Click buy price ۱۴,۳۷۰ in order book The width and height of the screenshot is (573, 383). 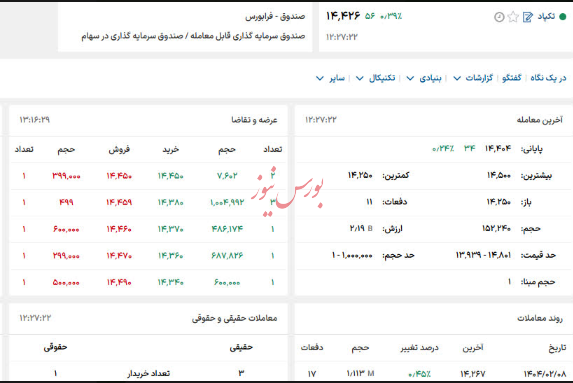[x=170, y=229]
